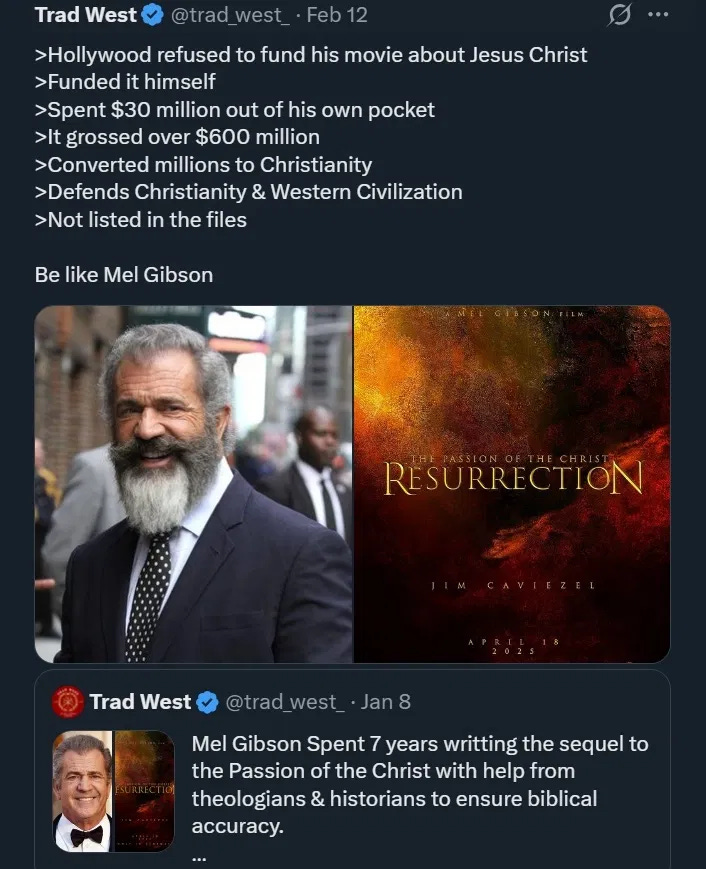
Task: Click the April 18 2025 date on poster
Action: (513, 646)
